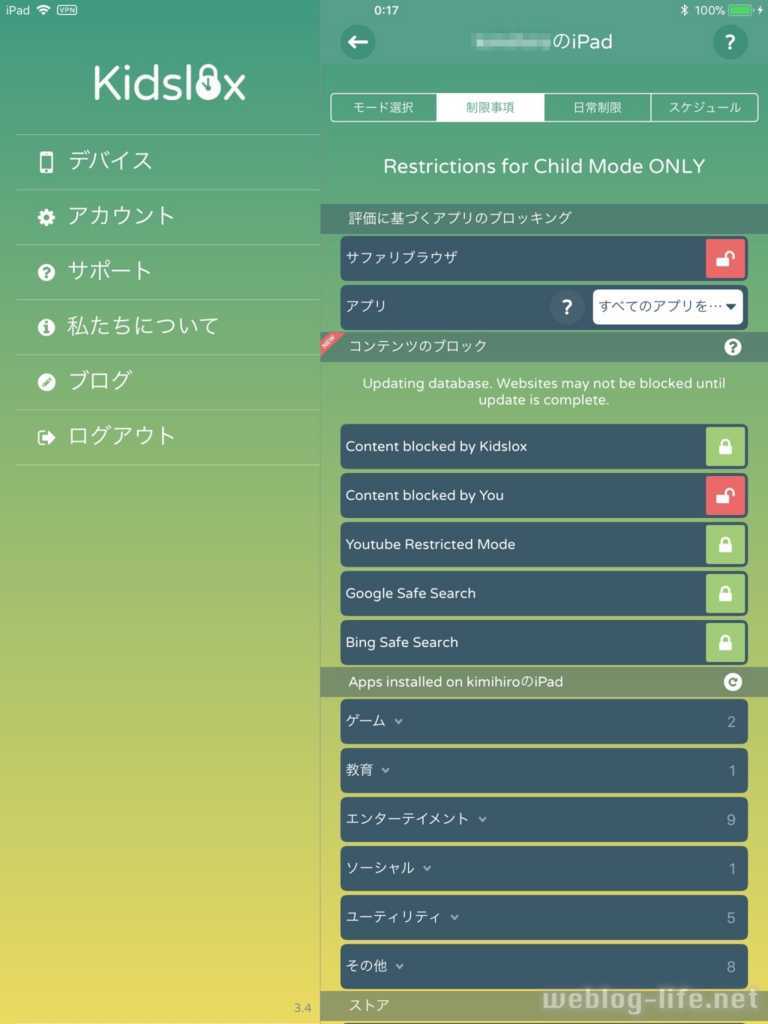The image size is (768, 1024).
Task: Open デバイス menu item
Action: 168,162
